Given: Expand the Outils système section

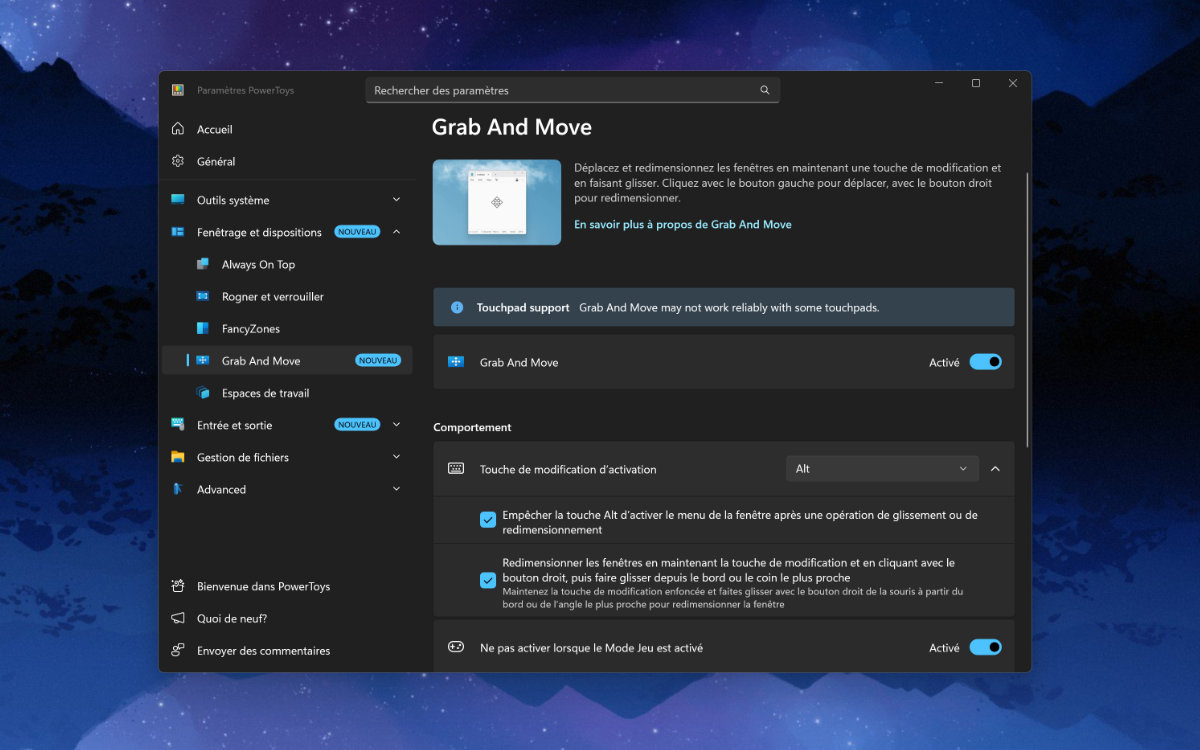Looking at the screenshot, I should pos(396,200).
